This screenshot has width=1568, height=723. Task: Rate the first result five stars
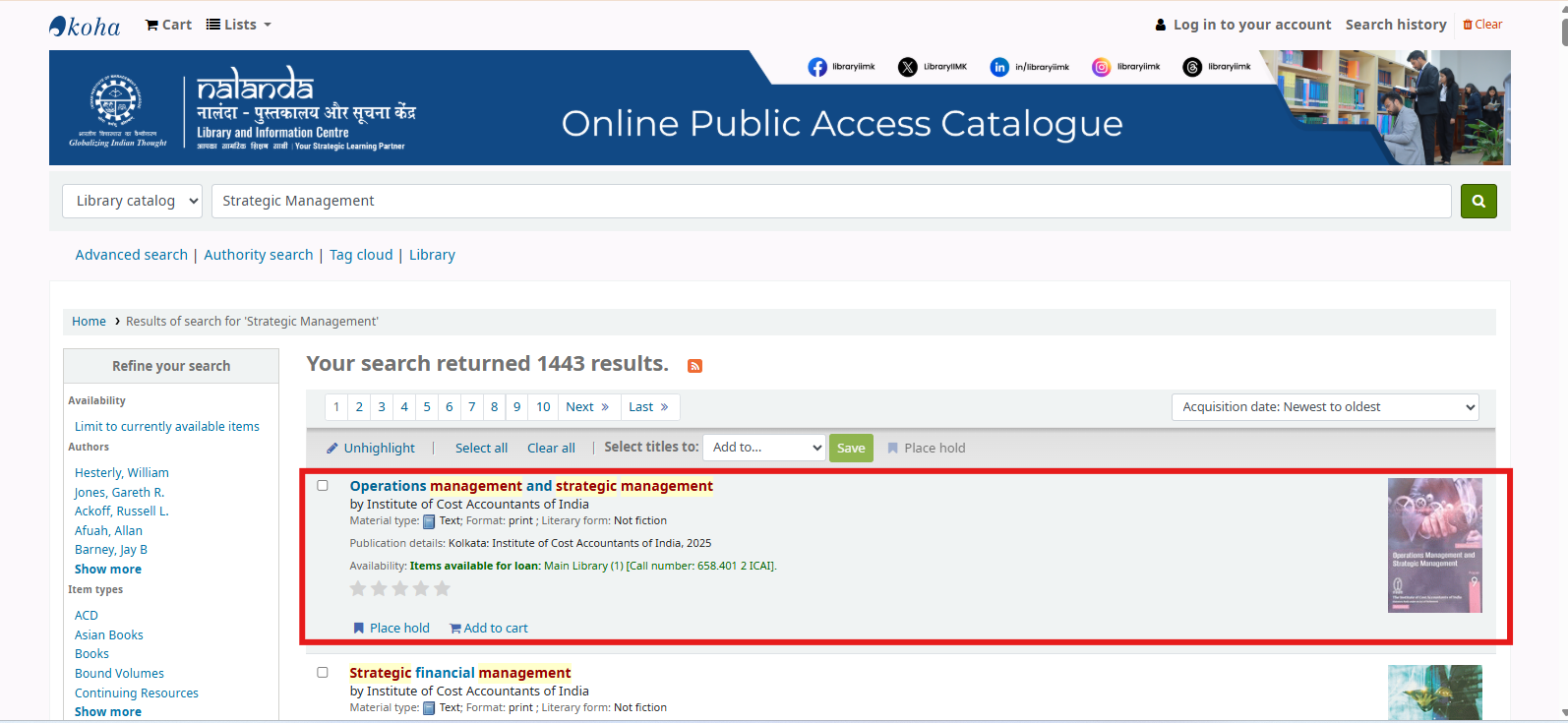443,588
